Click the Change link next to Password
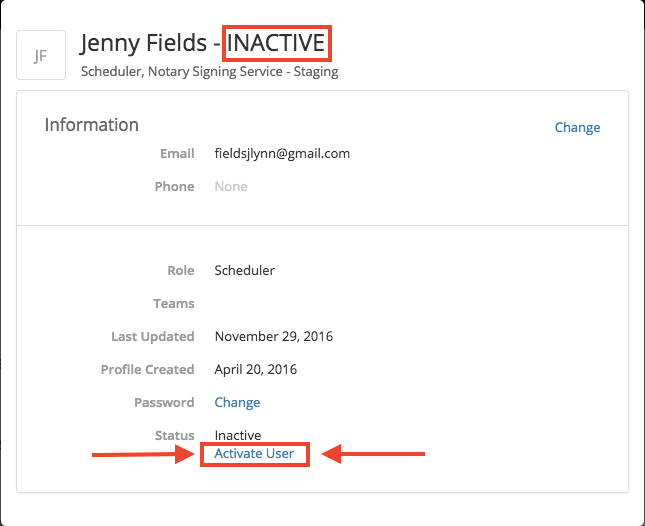The image size is (645, 526). point(237,402)
